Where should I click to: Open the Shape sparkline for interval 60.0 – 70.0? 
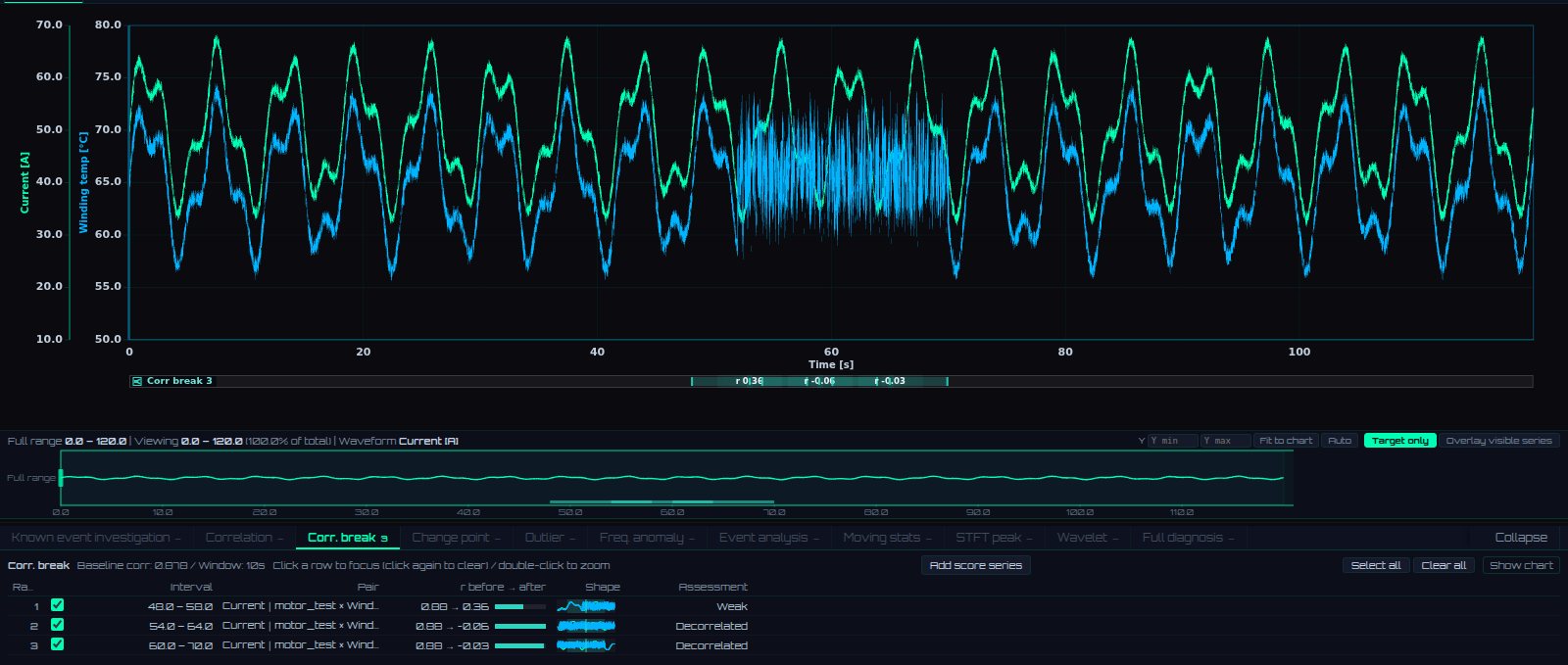586,645
